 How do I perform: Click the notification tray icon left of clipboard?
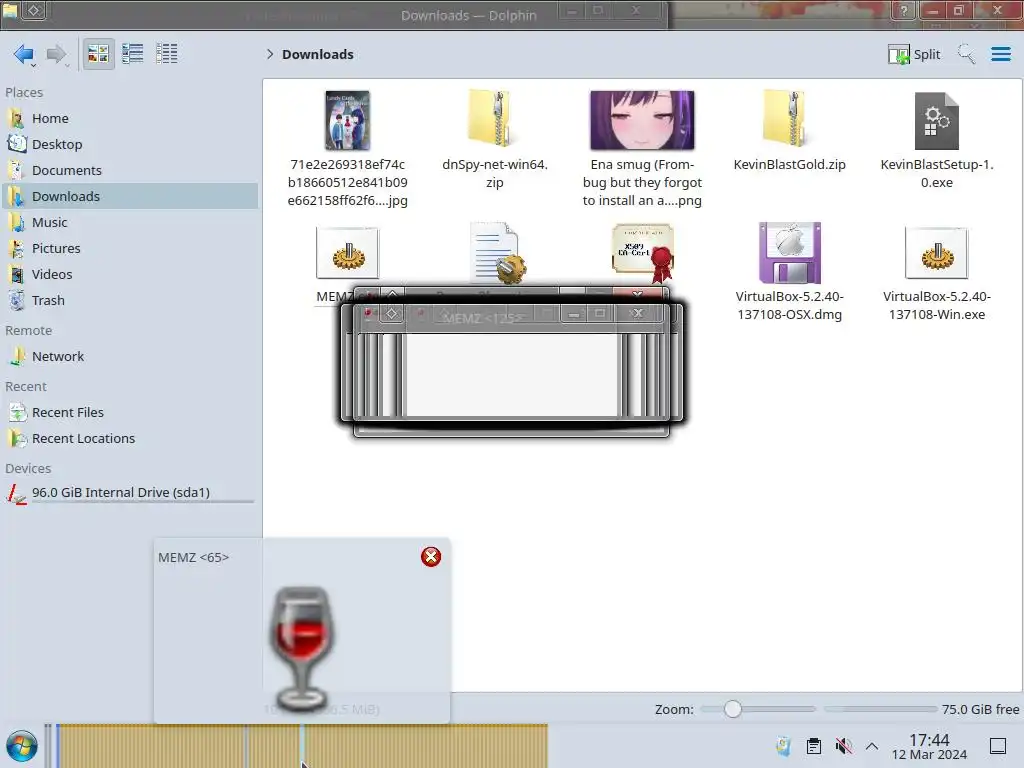783,746
